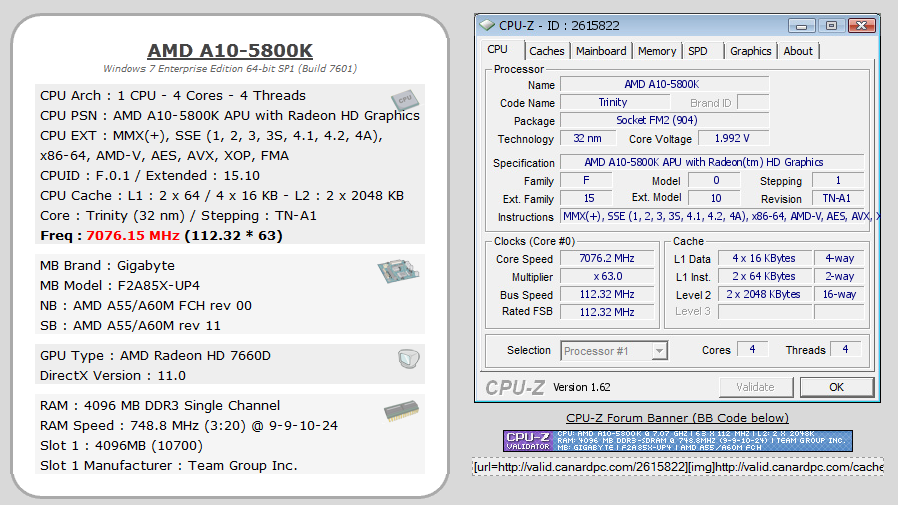Viewport: 898px width, 505px height.
Task: Click the CPU chip icon in summary panel
Action: pyautogui.click(x=405, y=100)
